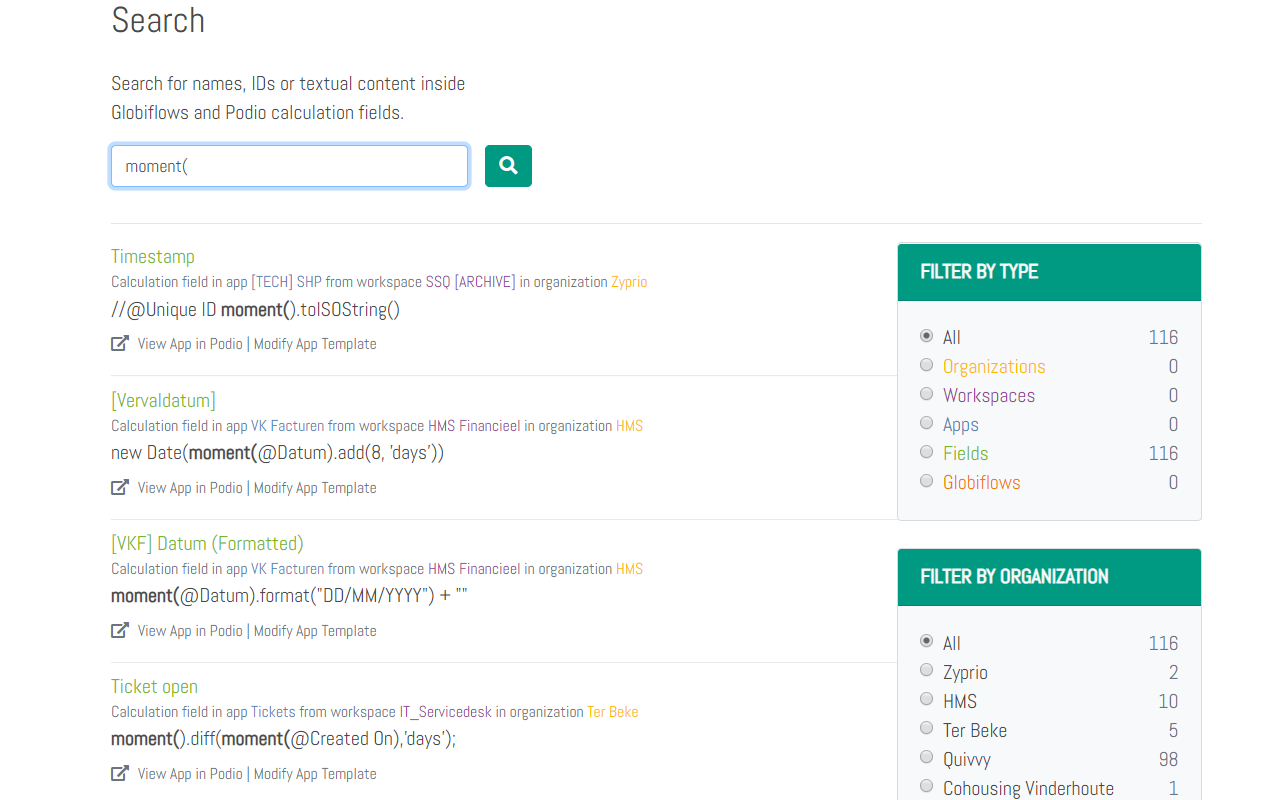The width and height of the screenshot is (1280, 800).
Task: Click Modify App Template under Timestamp
Action: click(x=315, y=344)
